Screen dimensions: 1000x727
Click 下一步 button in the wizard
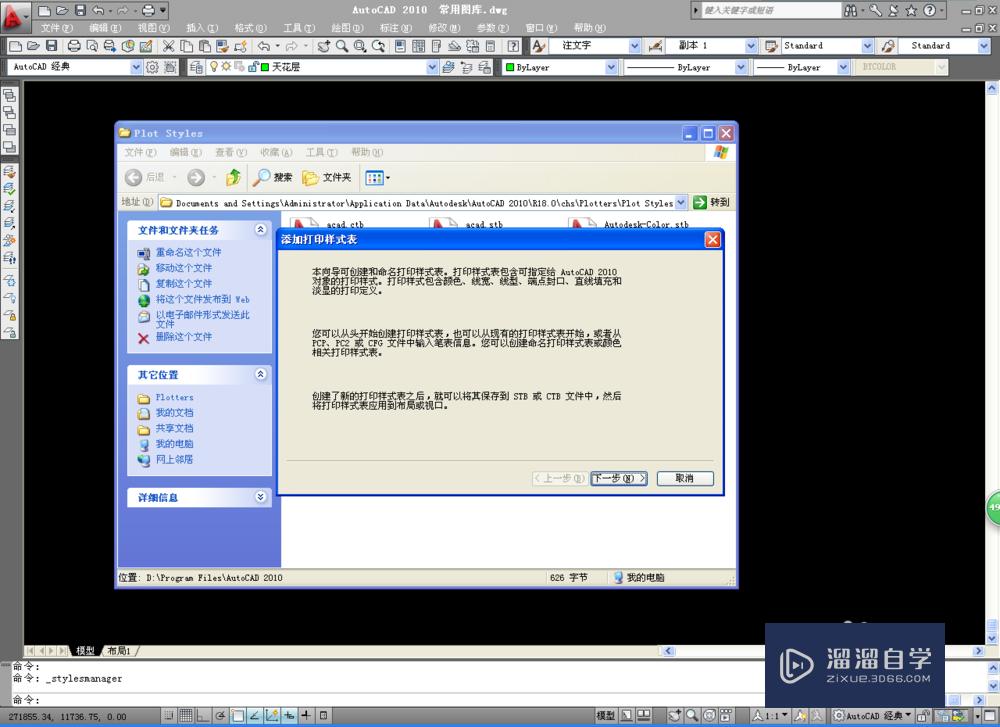coord(619,478)
